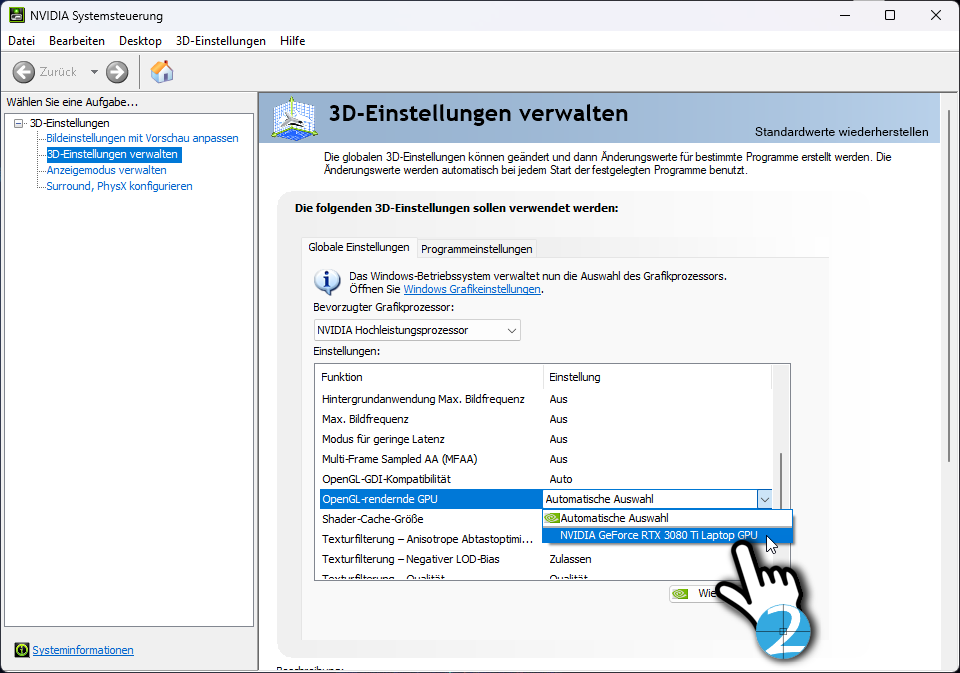Select Hintergrundanwendung Max. Bildfrequenz row
Viewport: 960px width, 673px height.
546,399
